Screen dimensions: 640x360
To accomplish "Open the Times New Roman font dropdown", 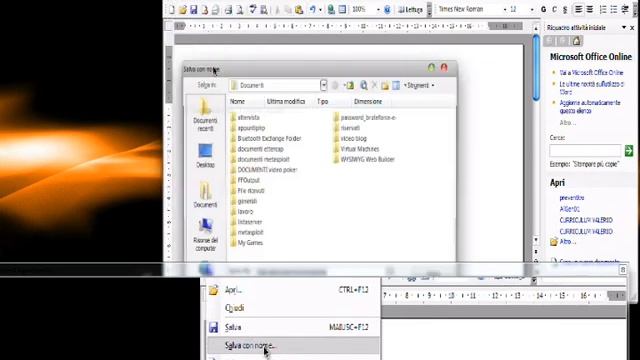I will pyautogui.click(x=505, y=9).
